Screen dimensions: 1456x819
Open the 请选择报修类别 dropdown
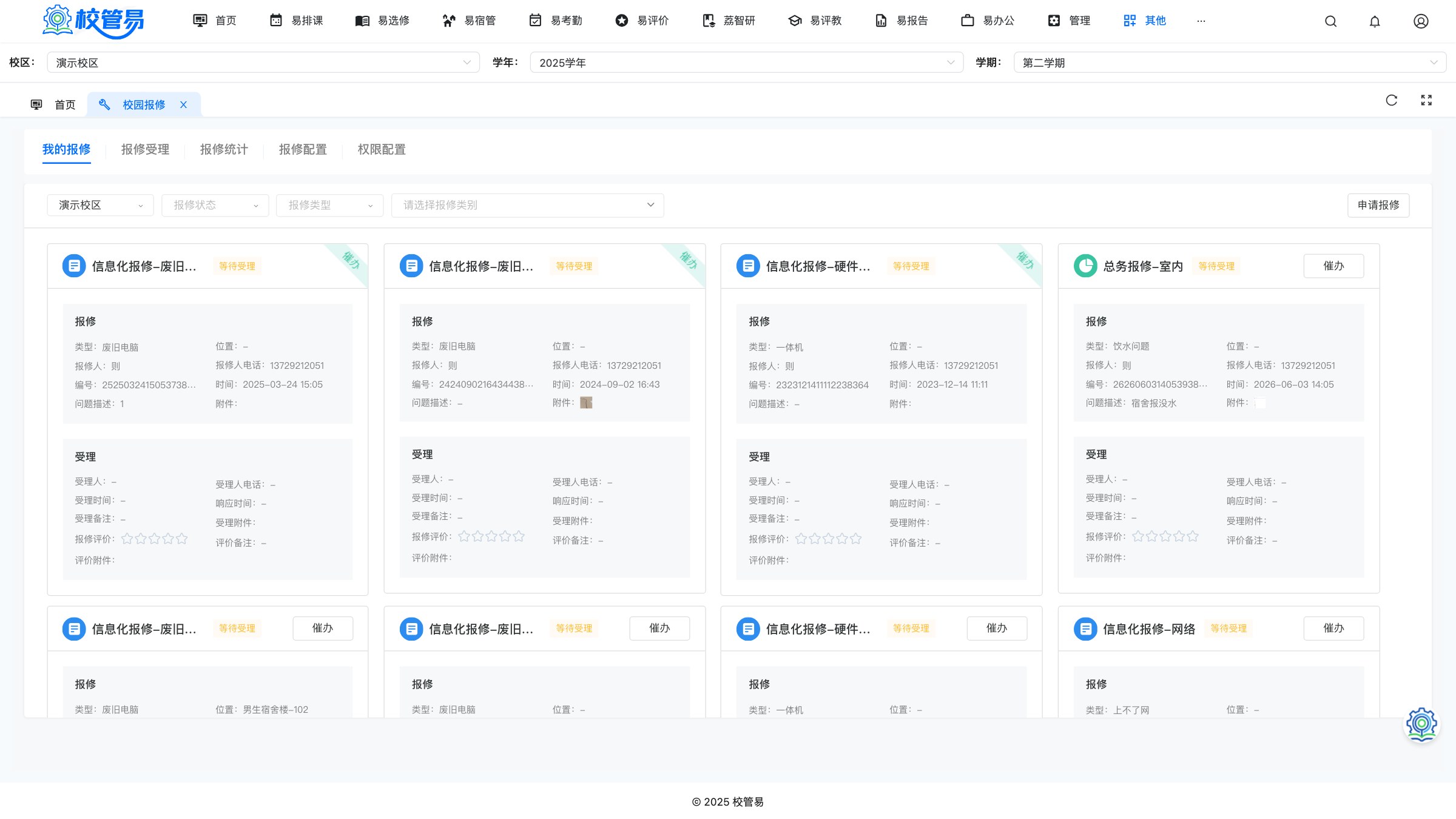[528, 205]
